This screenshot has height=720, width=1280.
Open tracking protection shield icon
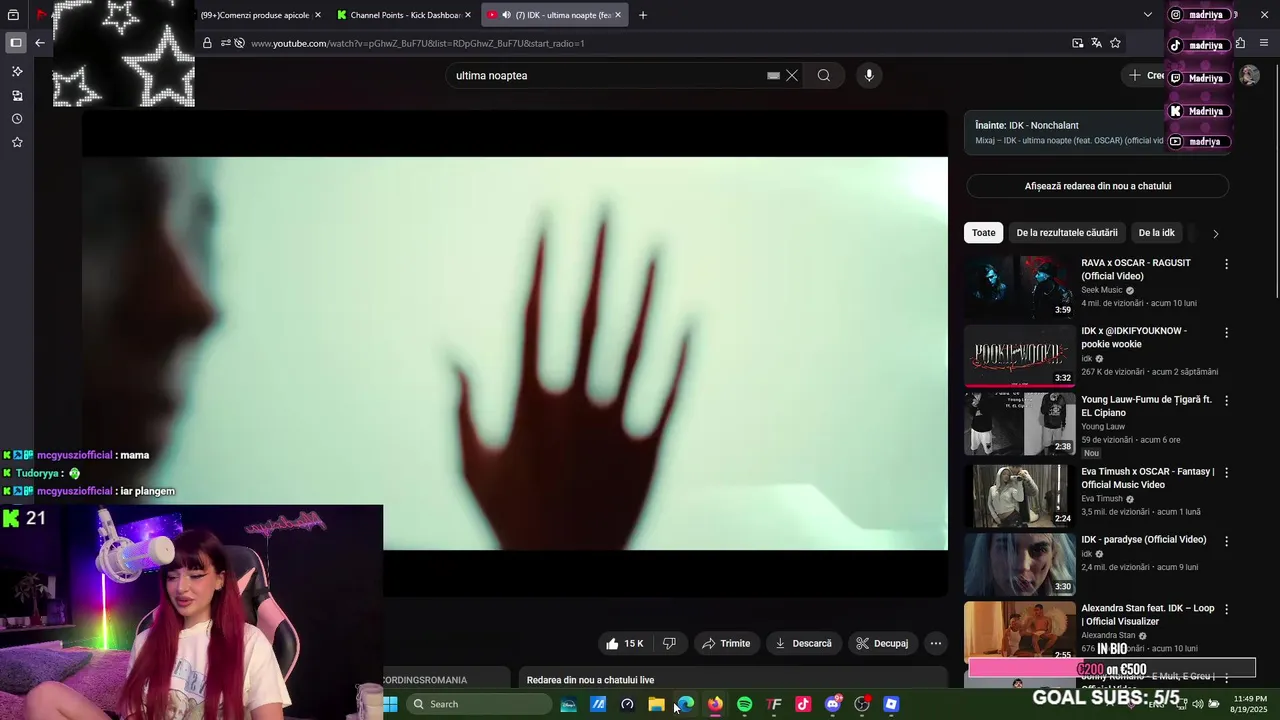pyautogui.click(x=239, y=43)
